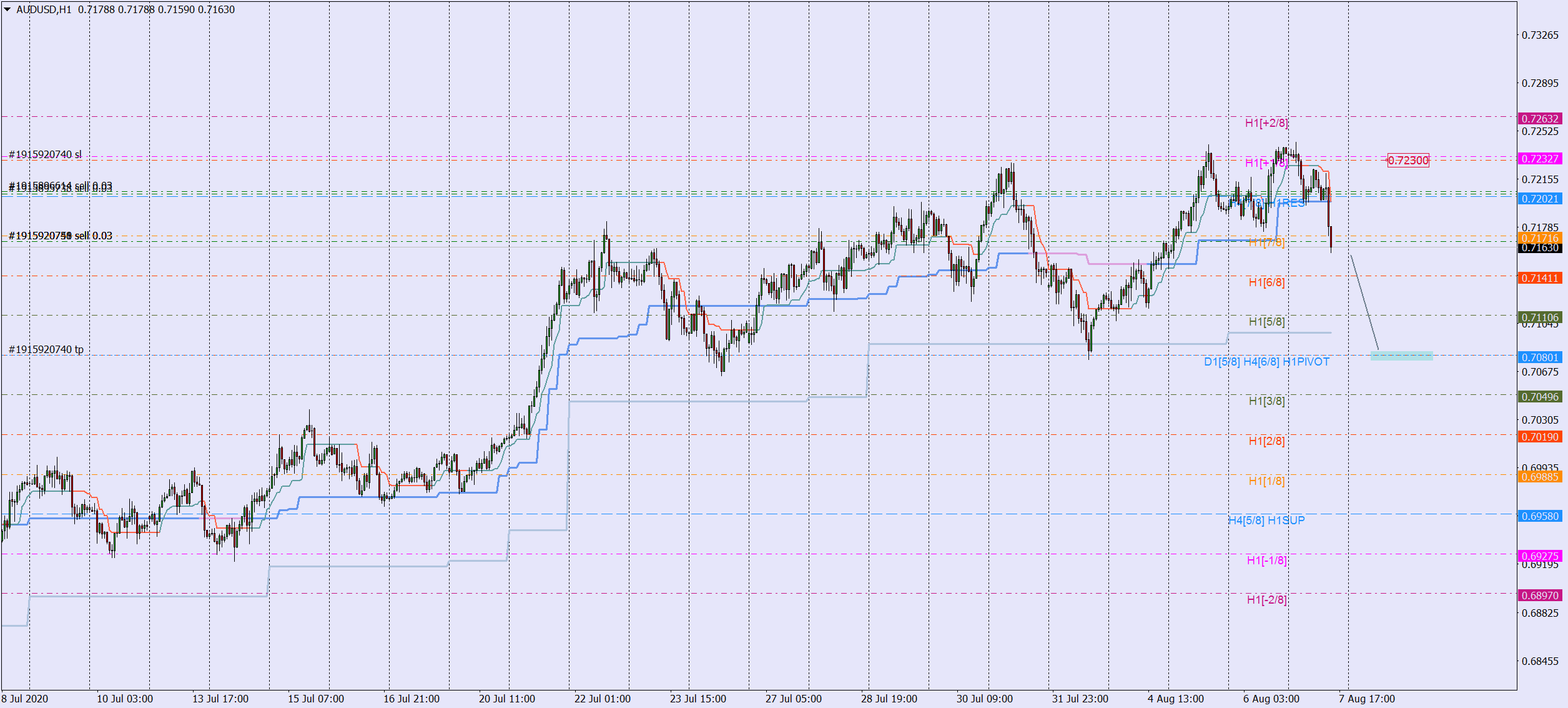Screen dimensions: 1568x708
Task: Click the 15 Jul 07:00 time axis label
Action: coord(316,699)
